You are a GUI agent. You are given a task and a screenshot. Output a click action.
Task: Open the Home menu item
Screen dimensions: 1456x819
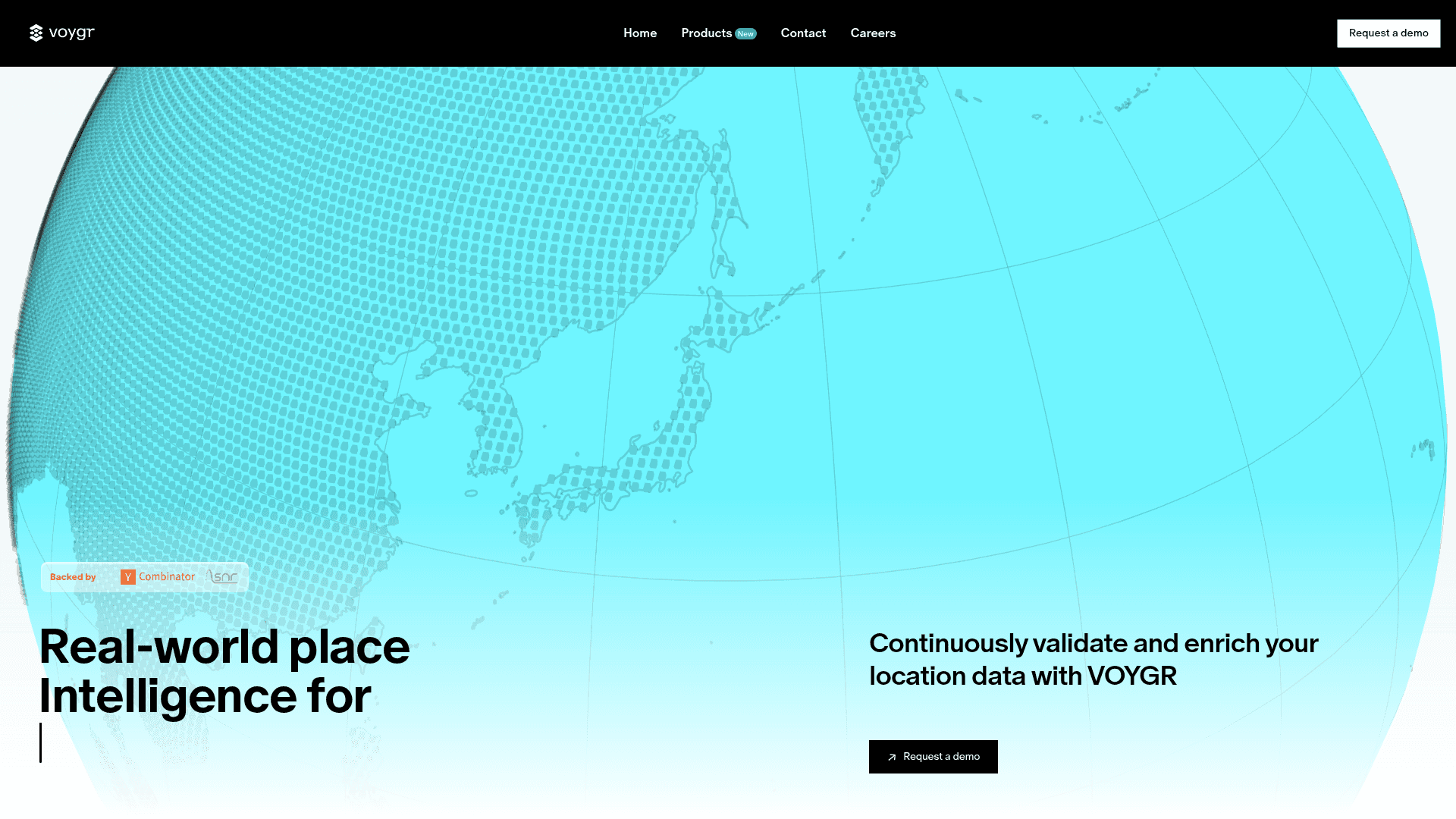click(640, 33)
